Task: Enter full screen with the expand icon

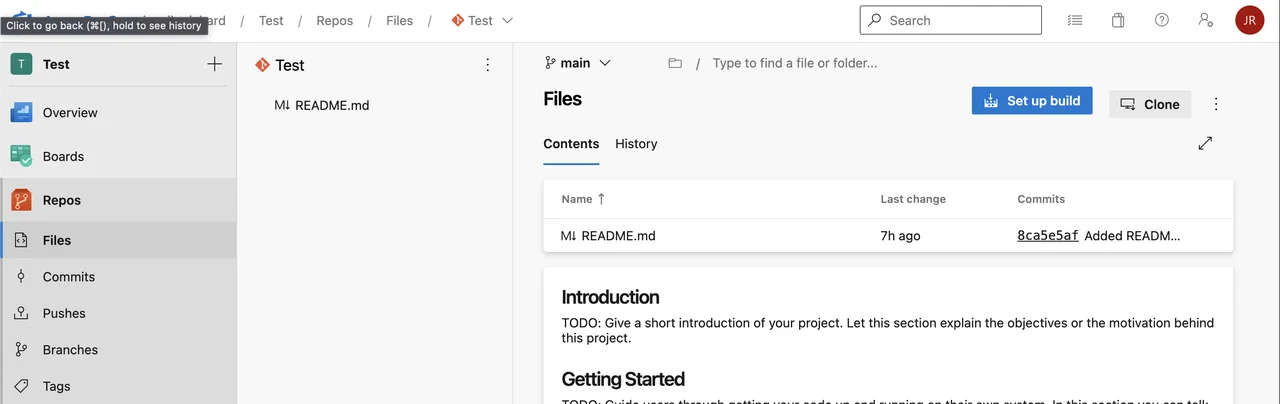Action: (x=1205, y=144)
